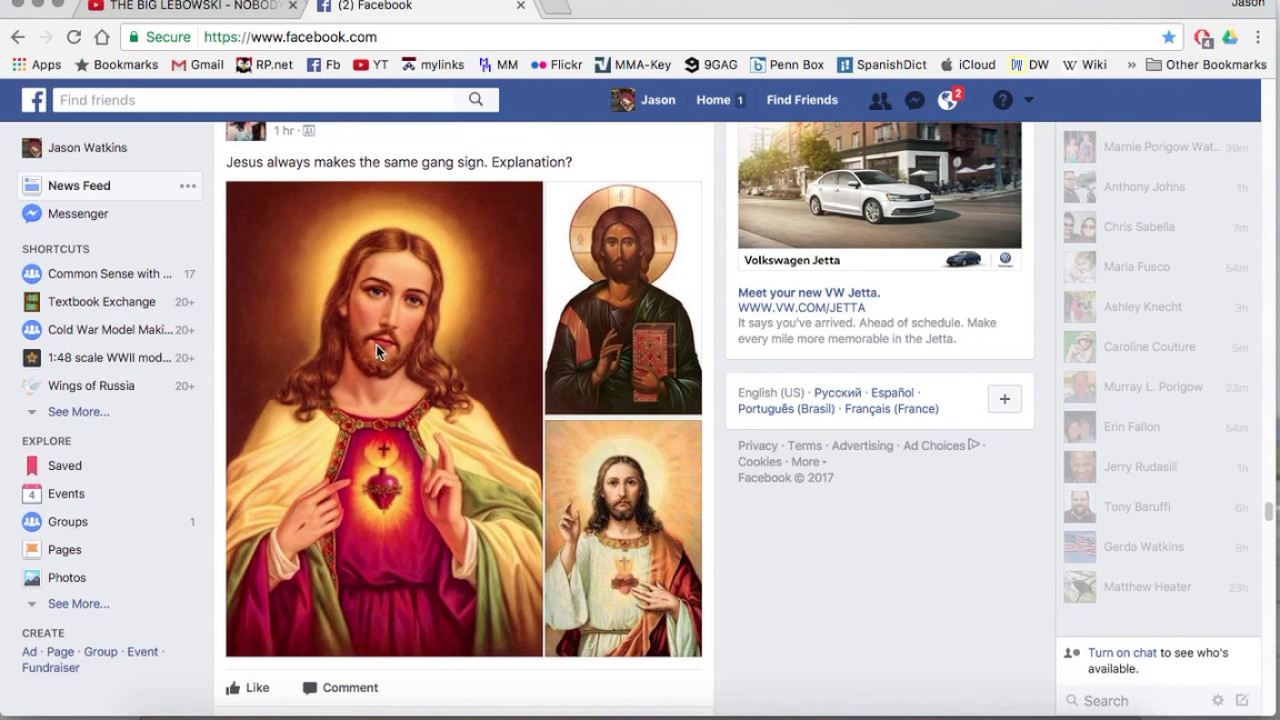
Task: Switch language to Português (Brasil)
Action: click(x=788, y=409)
